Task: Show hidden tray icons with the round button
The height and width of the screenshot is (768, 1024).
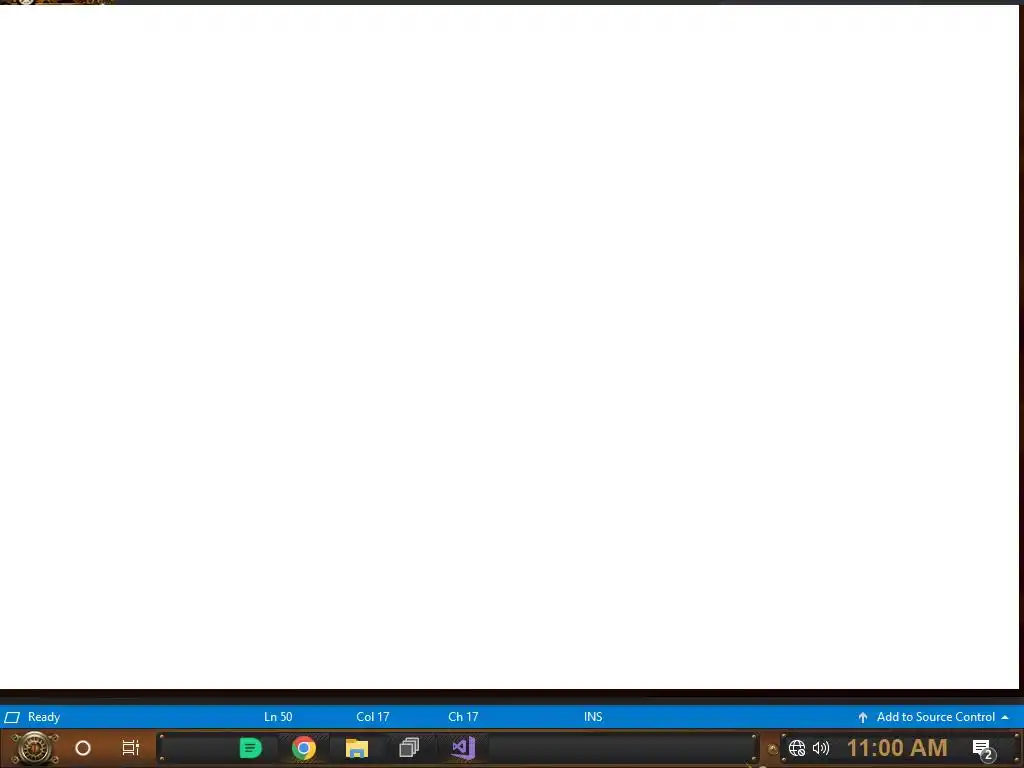Action: click(773, 749)
